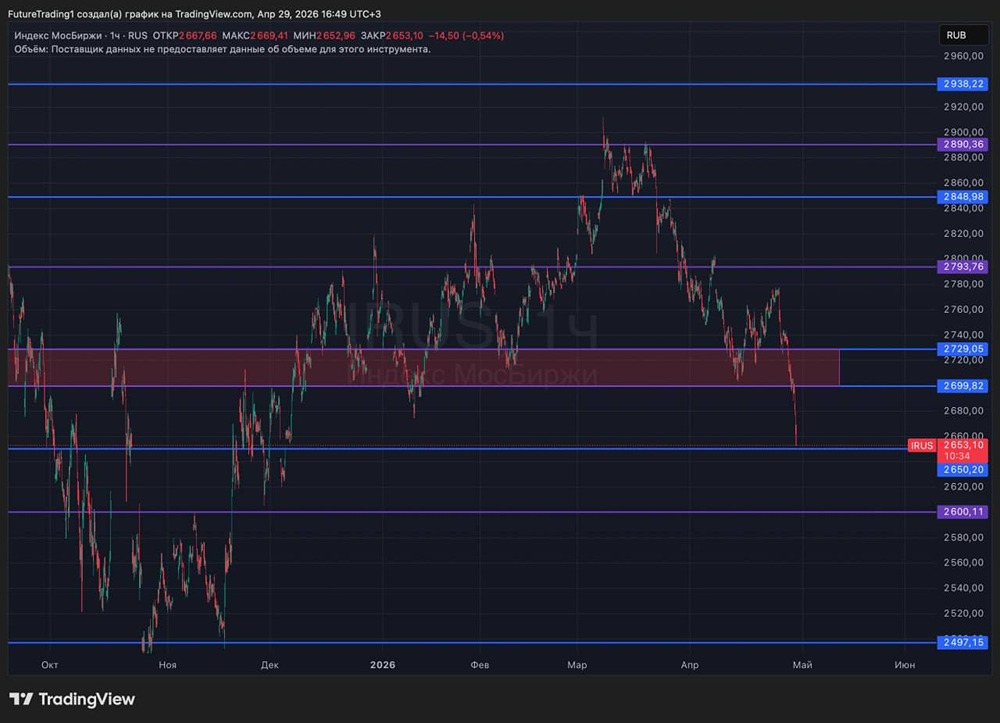Click the 2860,00 price scale tick
This screenshot has width=1000, height=723.
click(963, 183)
